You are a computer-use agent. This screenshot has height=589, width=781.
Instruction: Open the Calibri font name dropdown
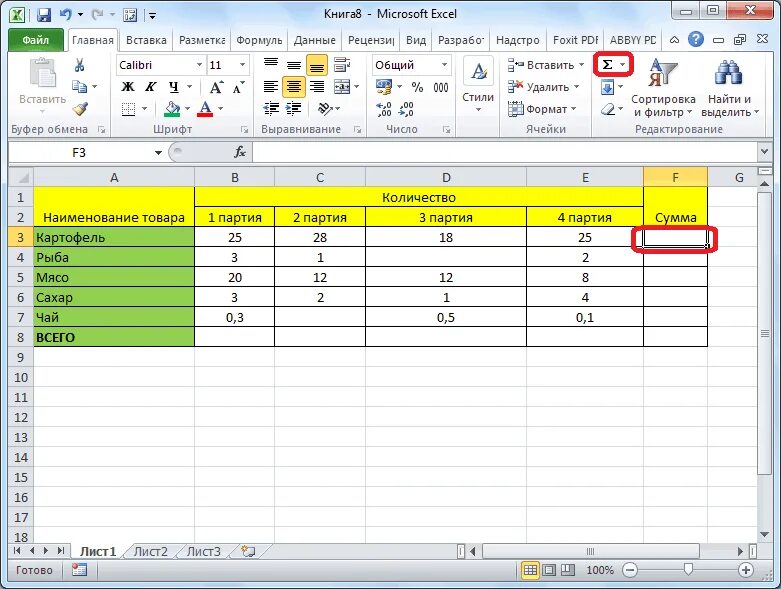(199, 65)
